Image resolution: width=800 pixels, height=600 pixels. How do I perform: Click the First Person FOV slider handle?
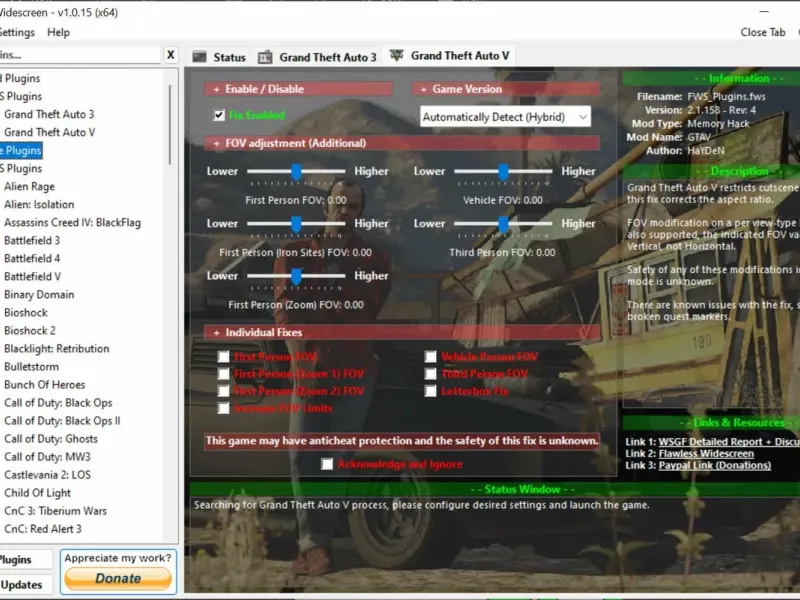pos(296,172)
